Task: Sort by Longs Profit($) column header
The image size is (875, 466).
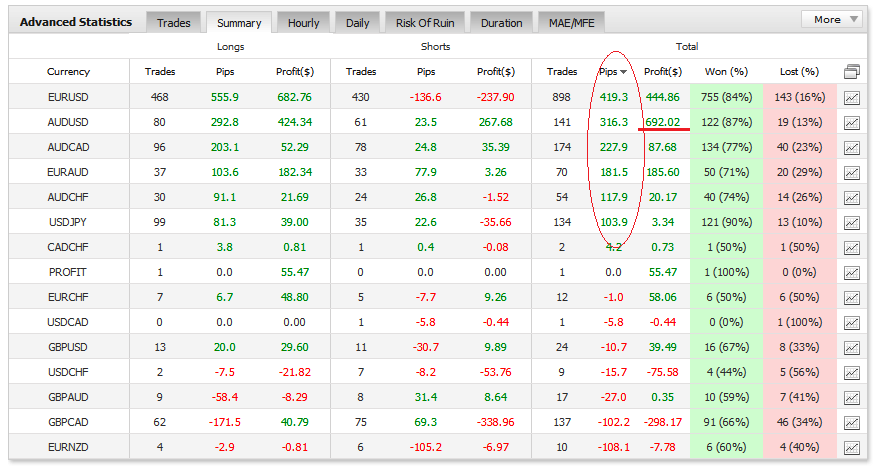Action: point(295,71)
